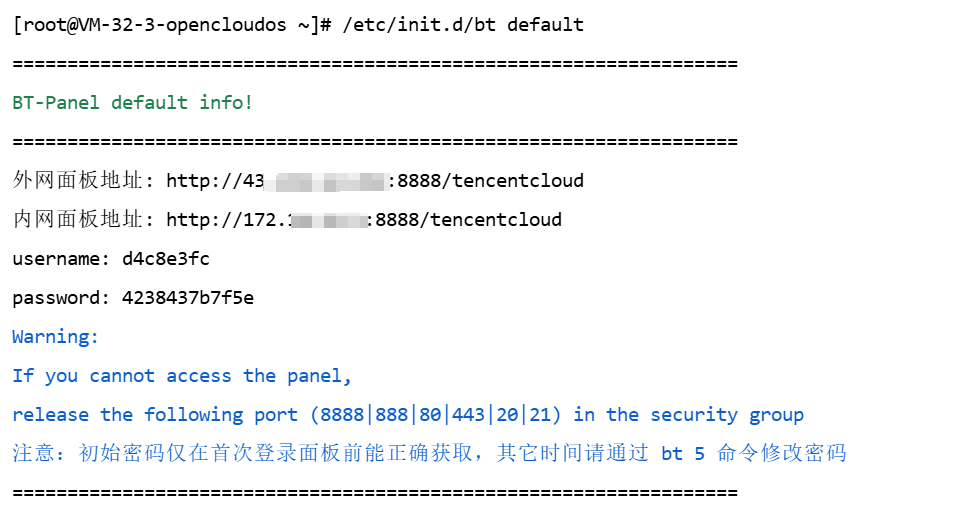The image size is (964, 517).
Task: Click the first separator line of equals signs
Action: click(375, 64)
